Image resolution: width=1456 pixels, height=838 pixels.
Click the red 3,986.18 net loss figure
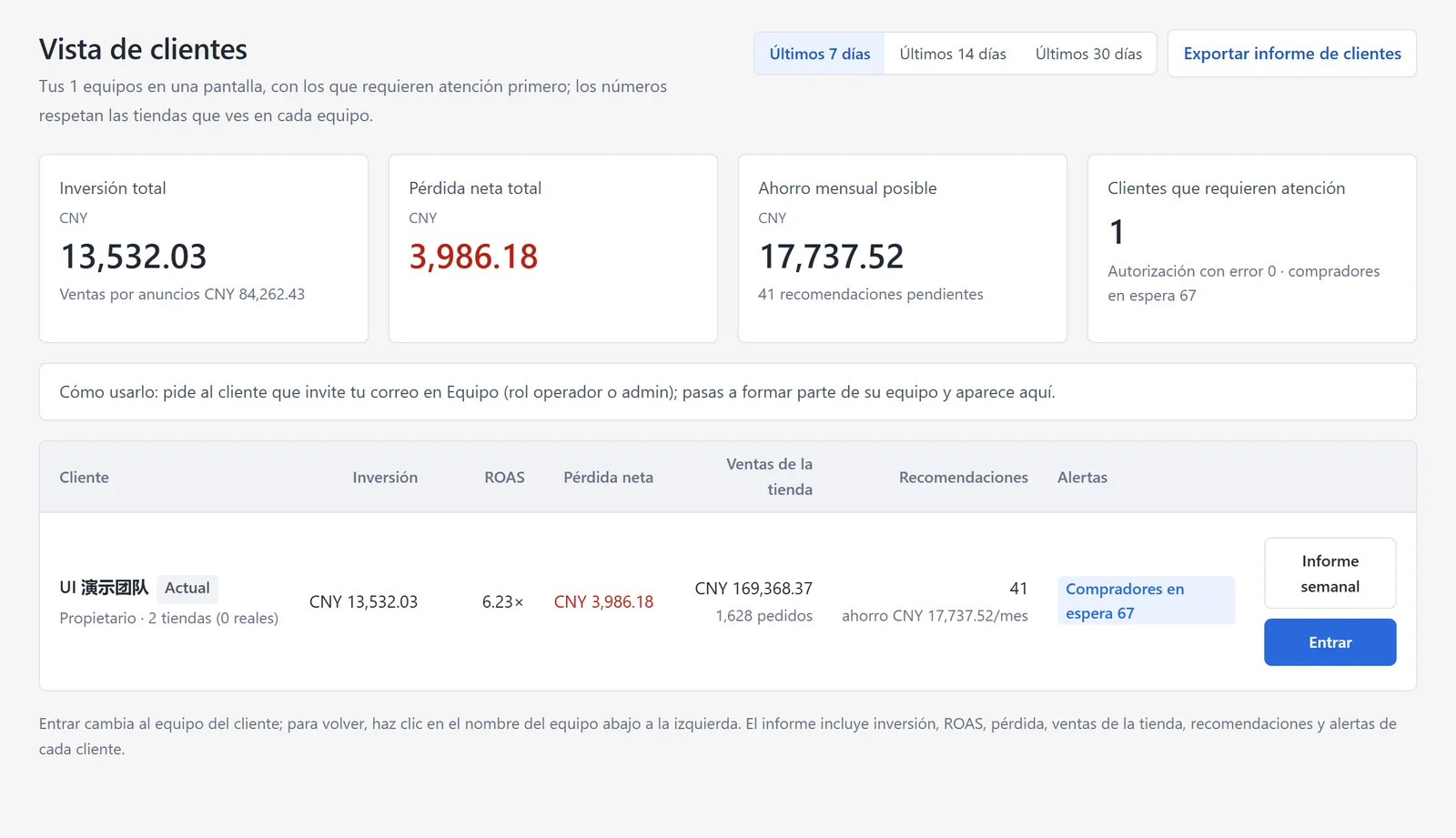coord(473,257)
